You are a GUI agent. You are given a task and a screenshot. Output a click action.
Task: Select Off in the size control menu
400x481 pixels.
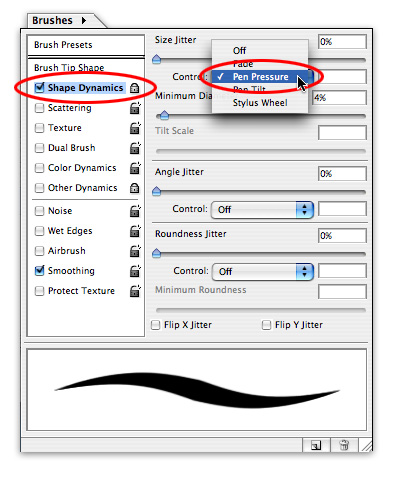coord(239,51)
